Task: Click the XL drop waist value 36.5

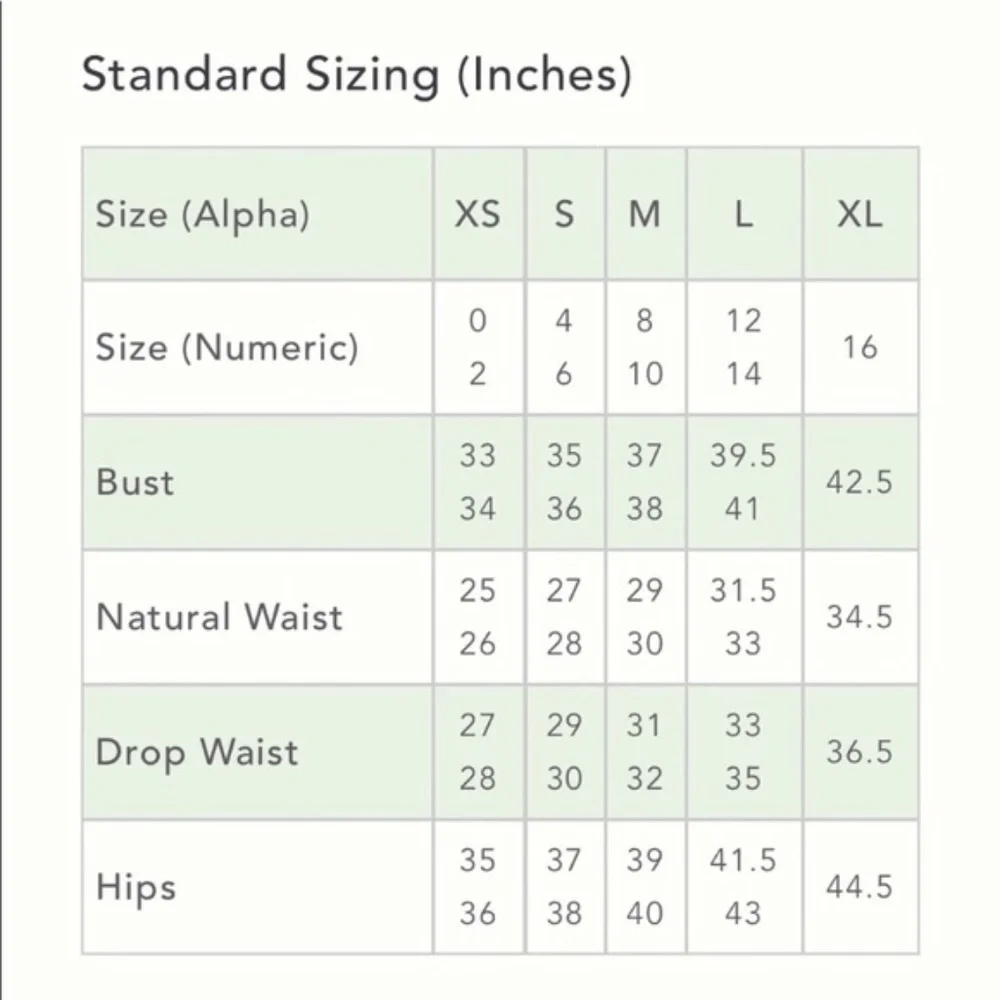Action: [x=860, y=752]
